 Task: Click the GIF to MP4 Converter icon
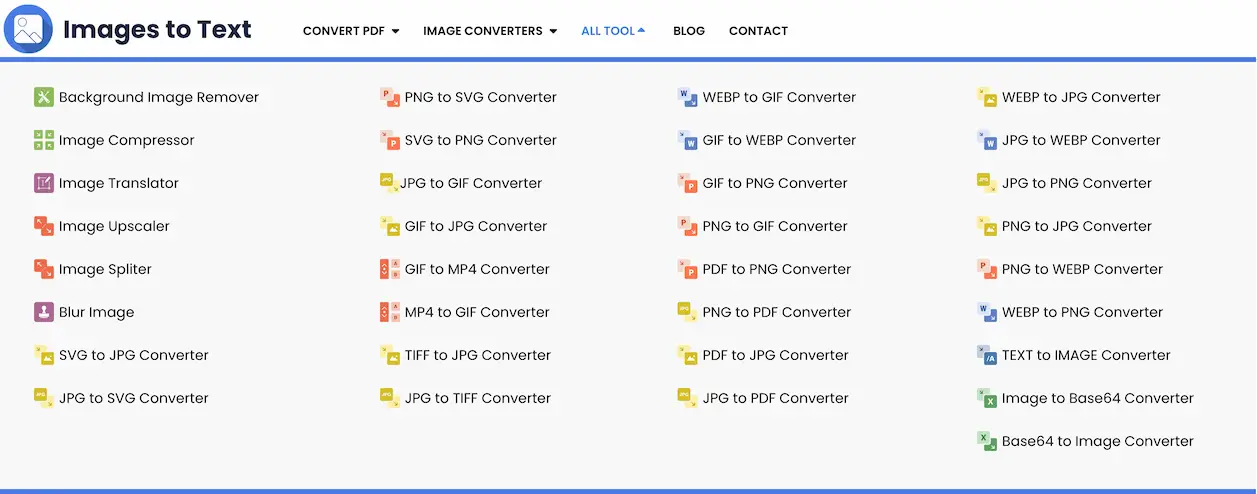[389, 269]
